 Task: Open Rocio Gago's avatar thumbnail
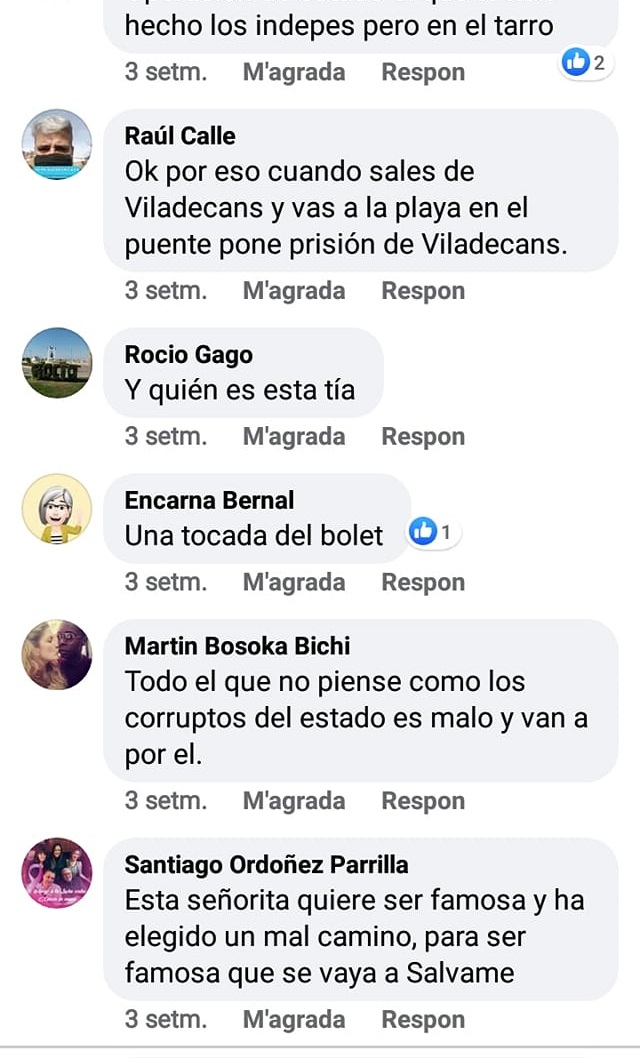tap(57, 363)
